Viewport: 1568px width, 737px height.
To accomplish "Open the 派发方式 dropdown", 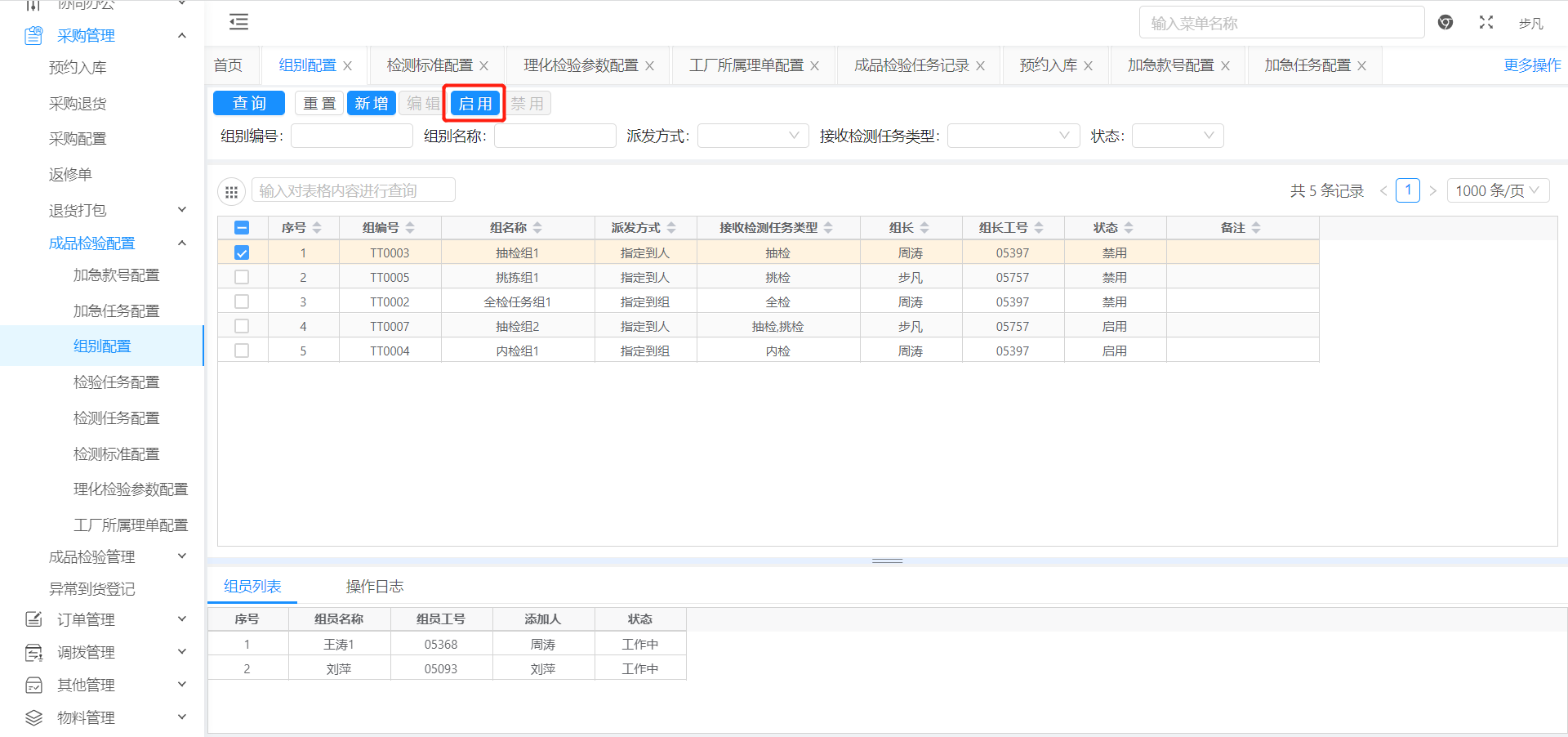I will point(752,136).
